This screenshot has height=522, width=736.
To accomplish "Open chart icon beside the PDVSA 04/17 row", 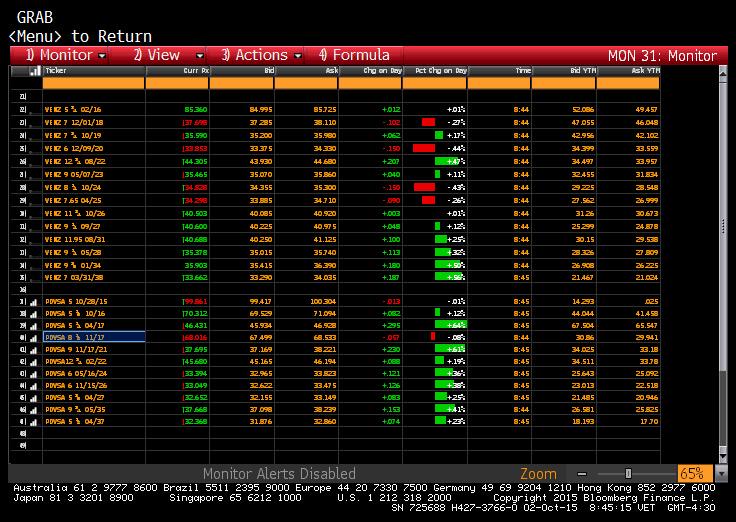I will (33, 326).
